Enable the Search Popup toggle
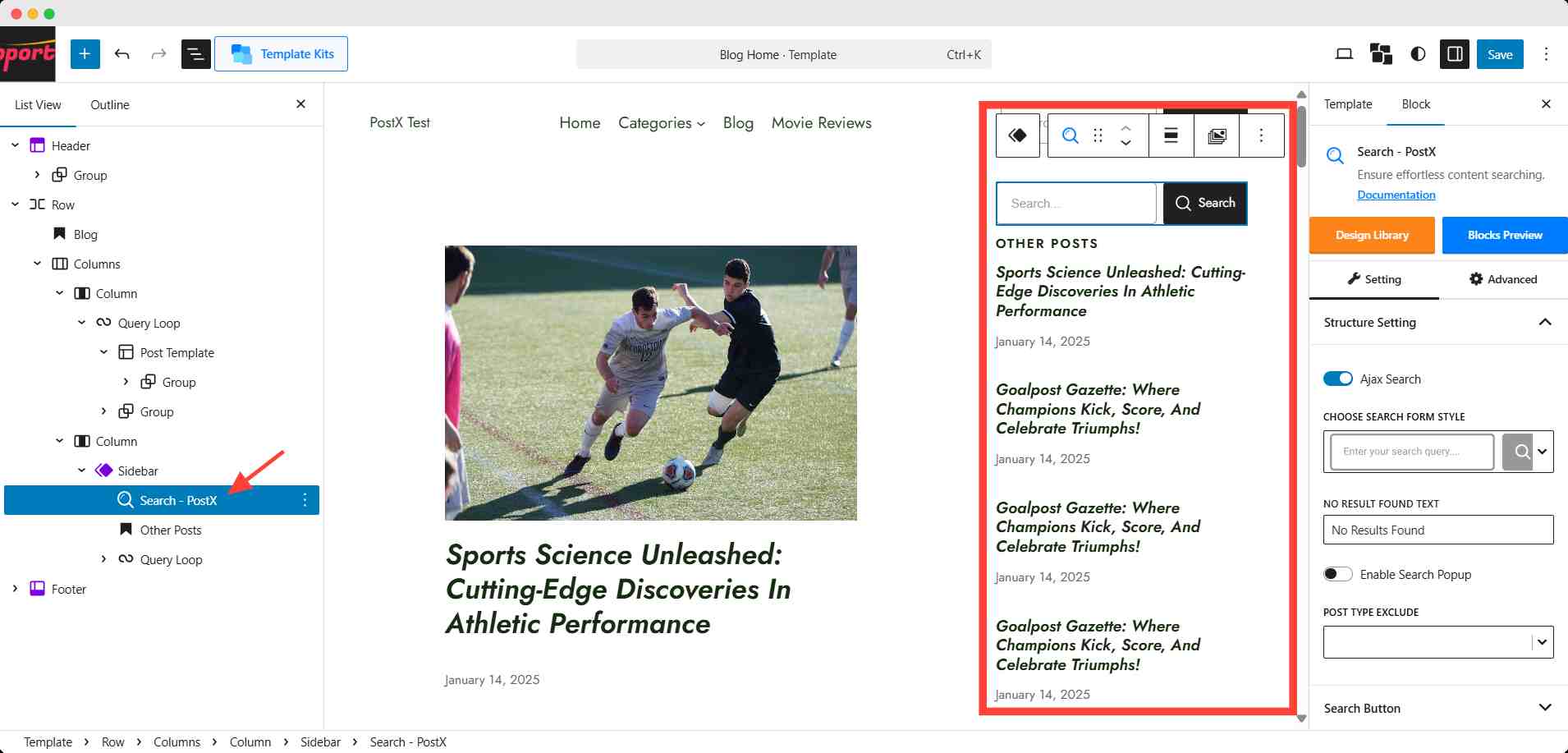Screen dimensions: 1568x753 tap(1337, 574)
